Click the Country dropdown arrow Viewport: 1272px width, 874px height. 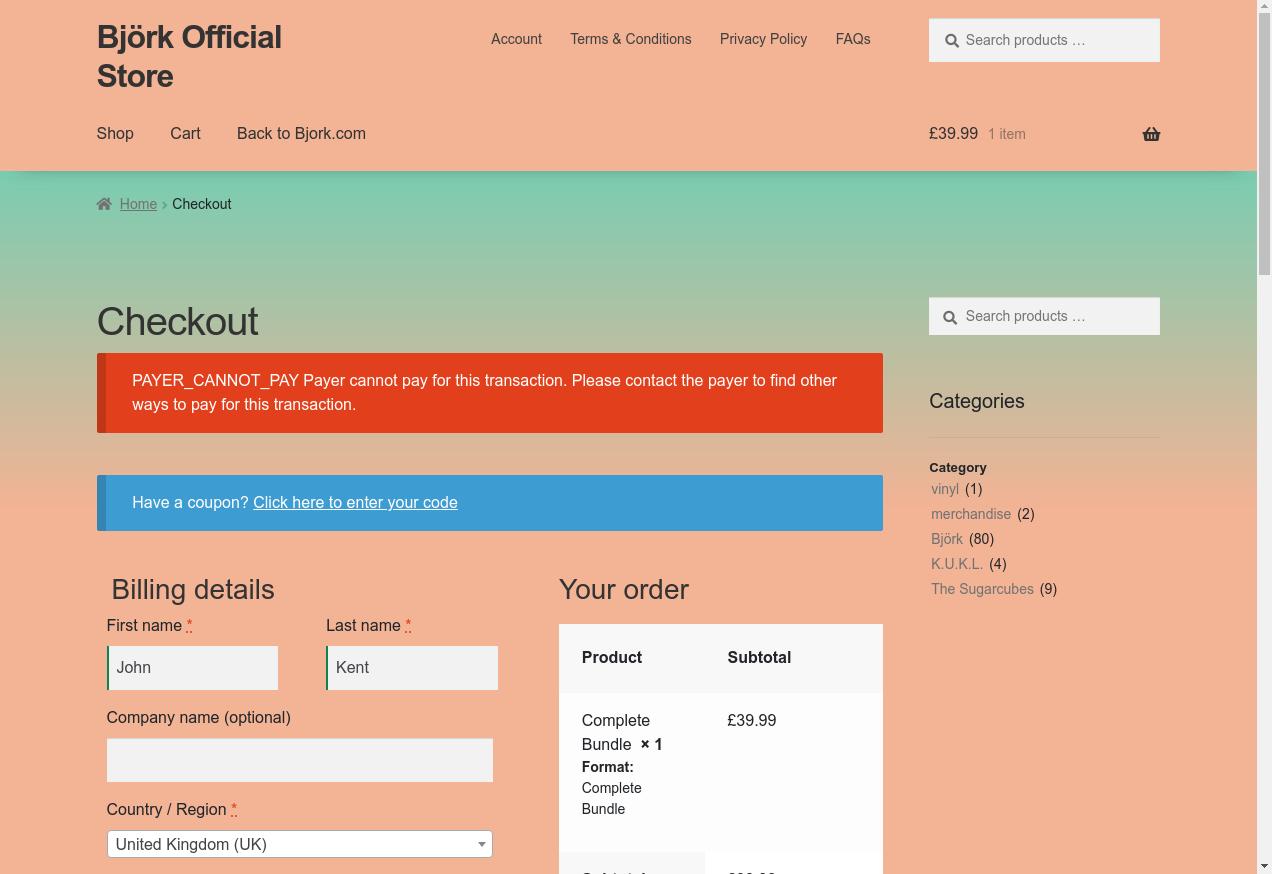click(x=482, y=844)
